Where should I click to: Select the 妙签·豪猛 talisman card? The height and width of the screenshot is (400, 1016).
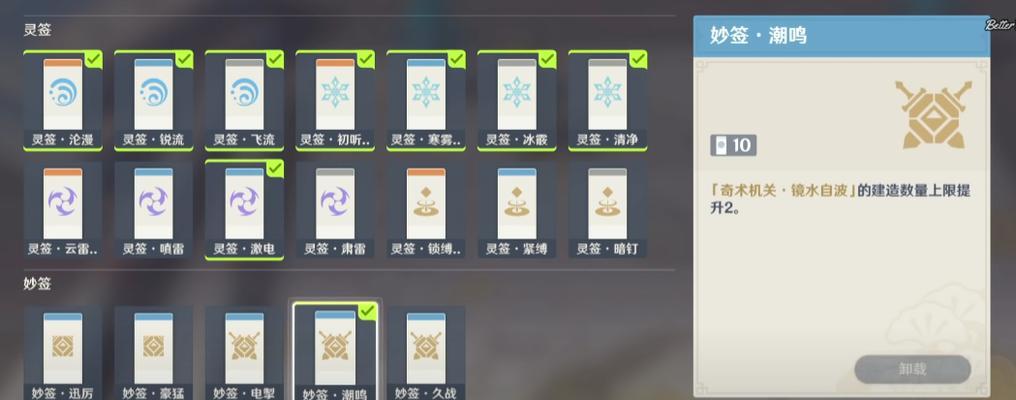(154, 353)
